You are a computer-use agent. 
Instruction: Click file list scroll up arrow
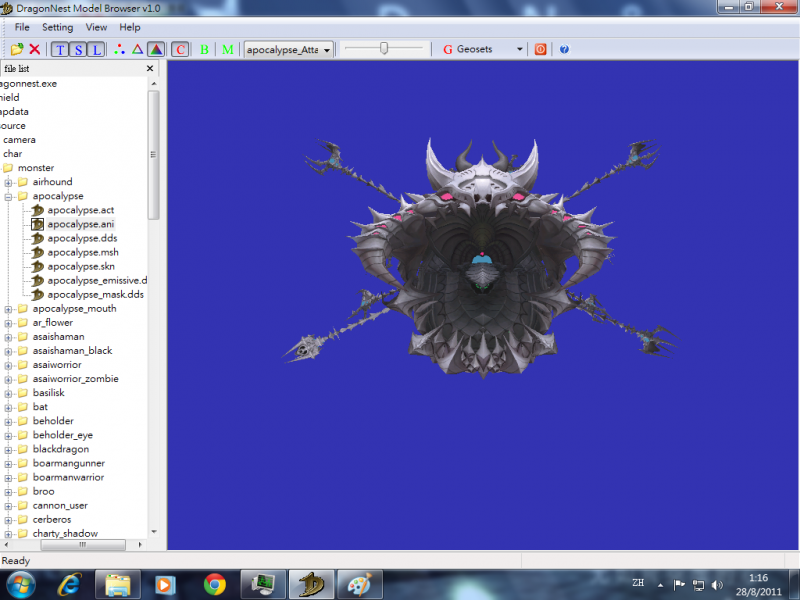pos(154,84)
